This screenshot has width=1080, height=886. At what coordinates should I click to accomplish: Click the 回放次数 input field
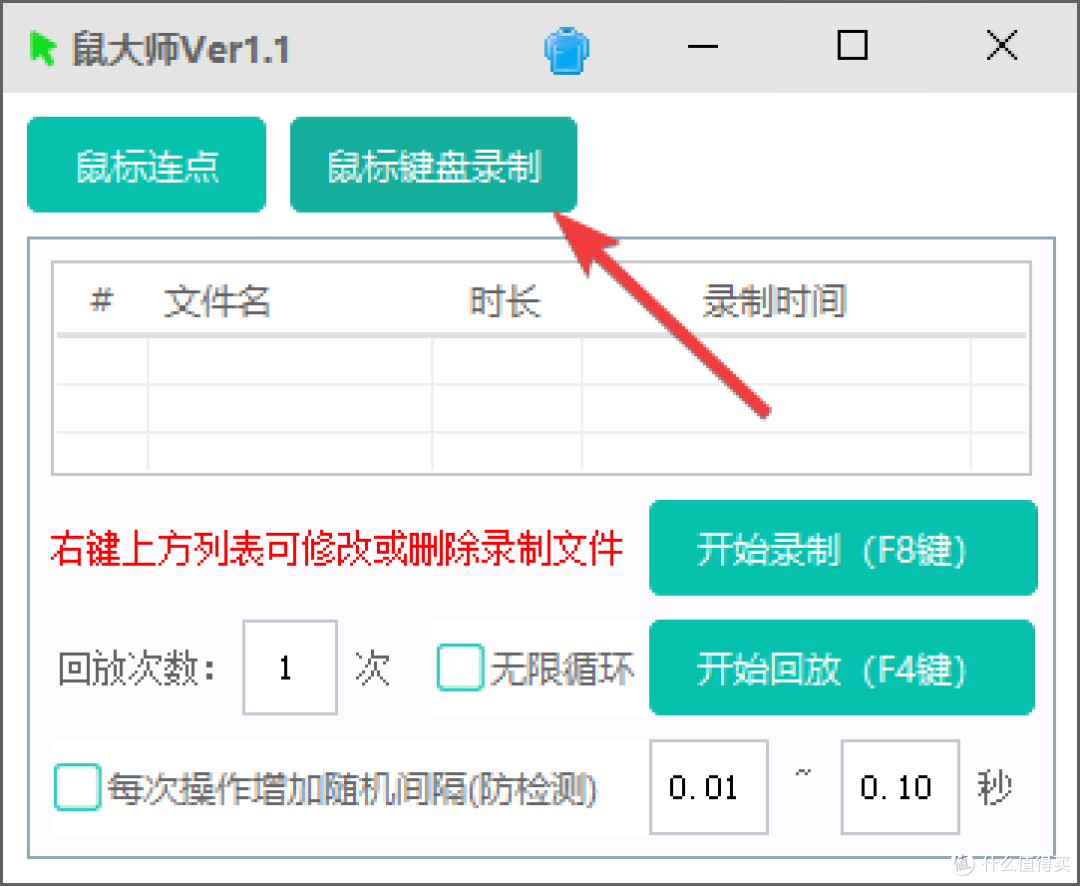[290, 667]
